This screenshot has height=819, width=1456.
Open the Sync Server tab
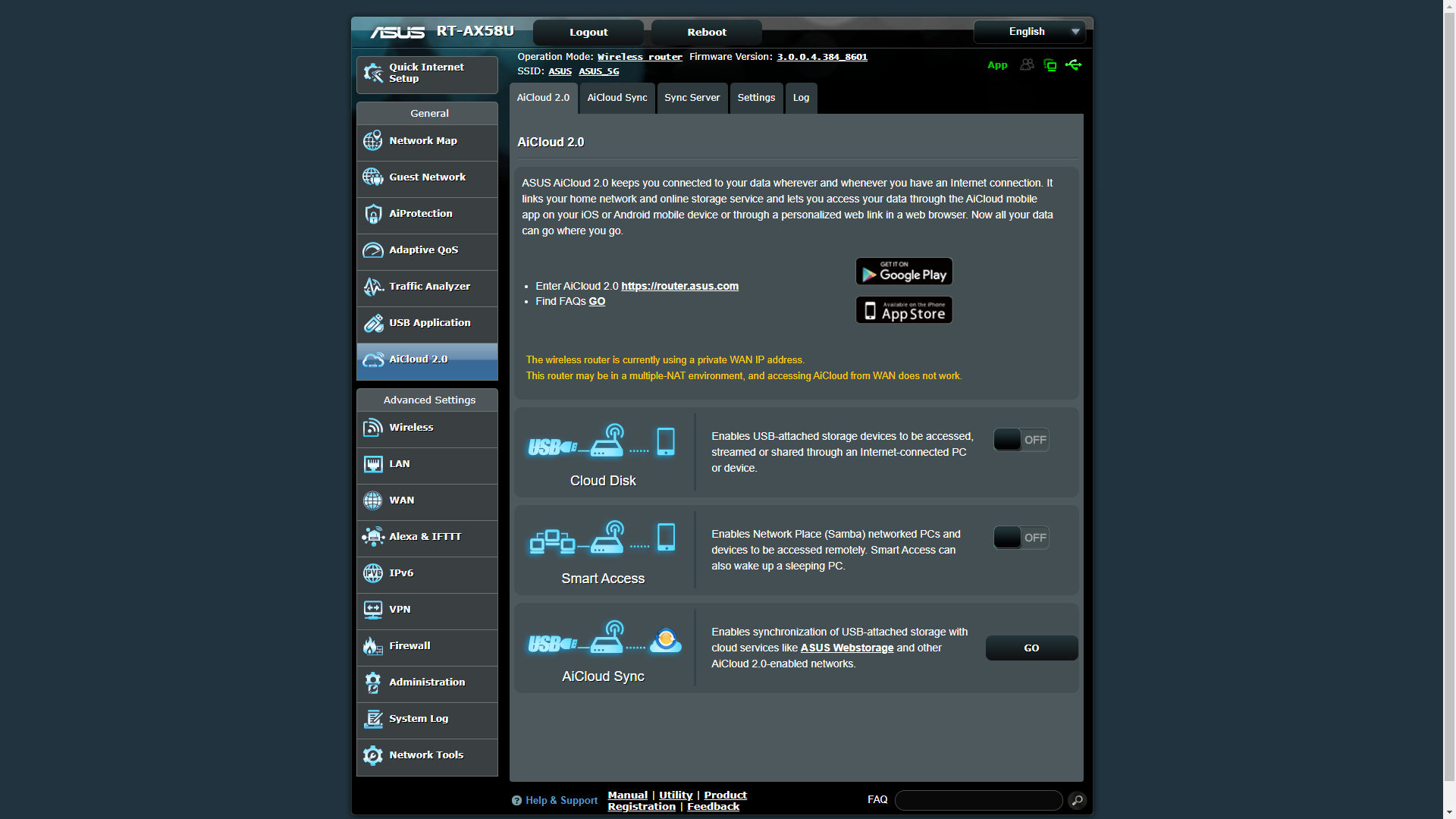coord(692,98)
